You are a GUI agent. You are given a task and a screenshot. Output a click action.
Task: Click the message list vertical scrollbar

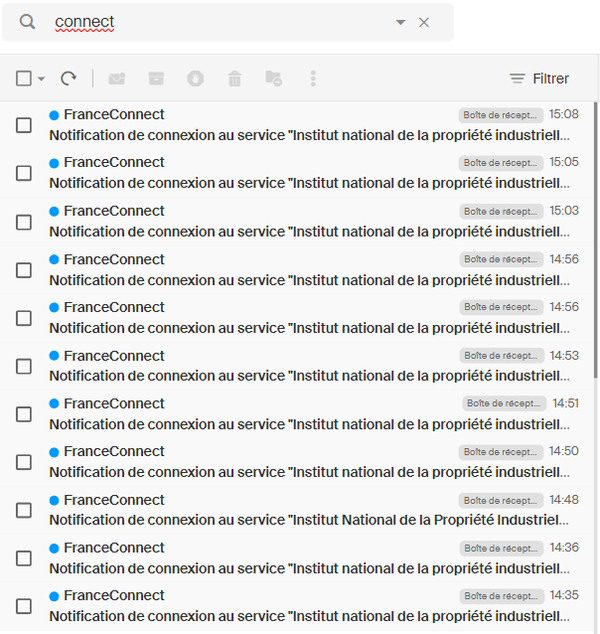tap(596, 240)
